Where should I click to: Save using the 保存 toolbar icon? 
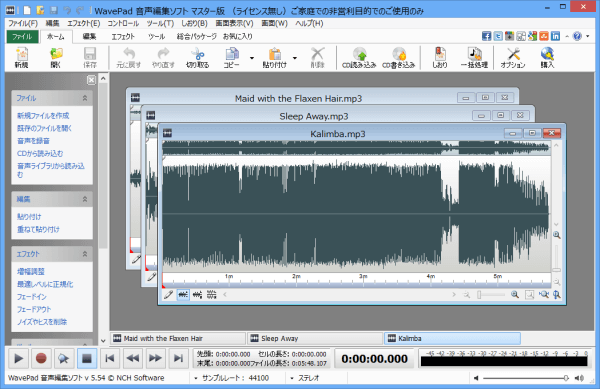90,58
